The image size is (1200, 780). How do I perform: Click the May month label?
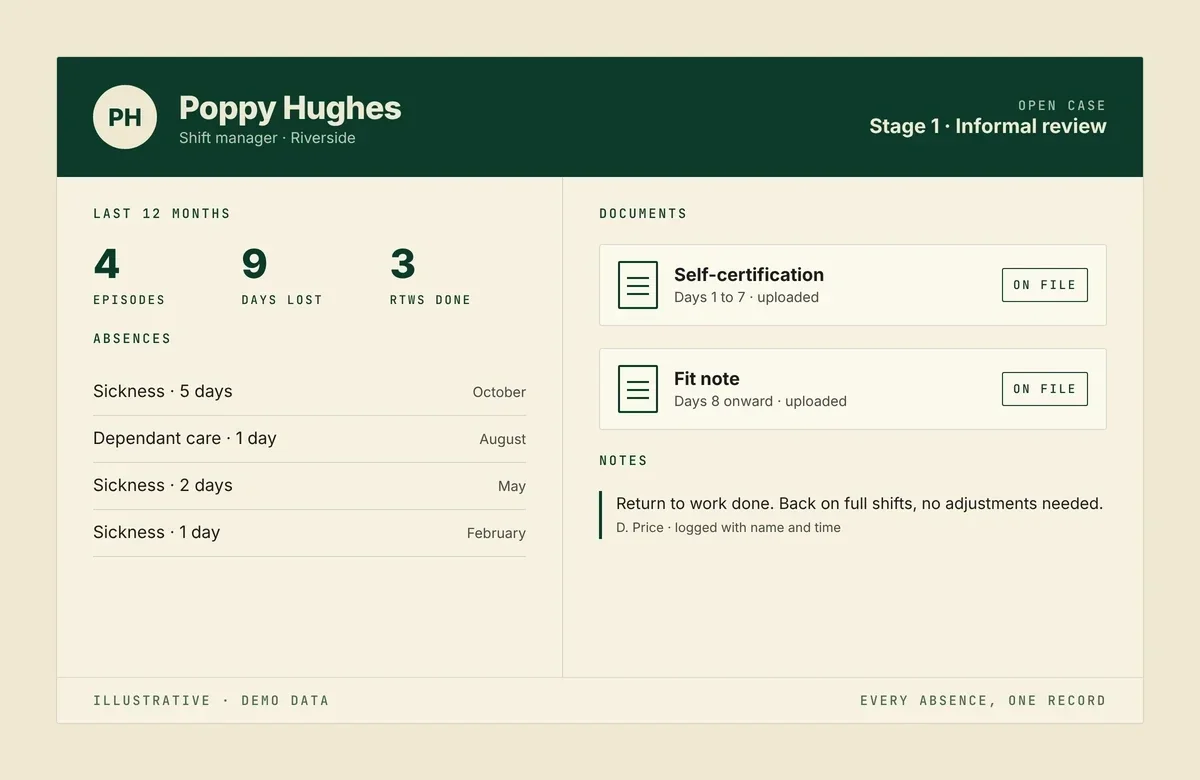[512, 486]
